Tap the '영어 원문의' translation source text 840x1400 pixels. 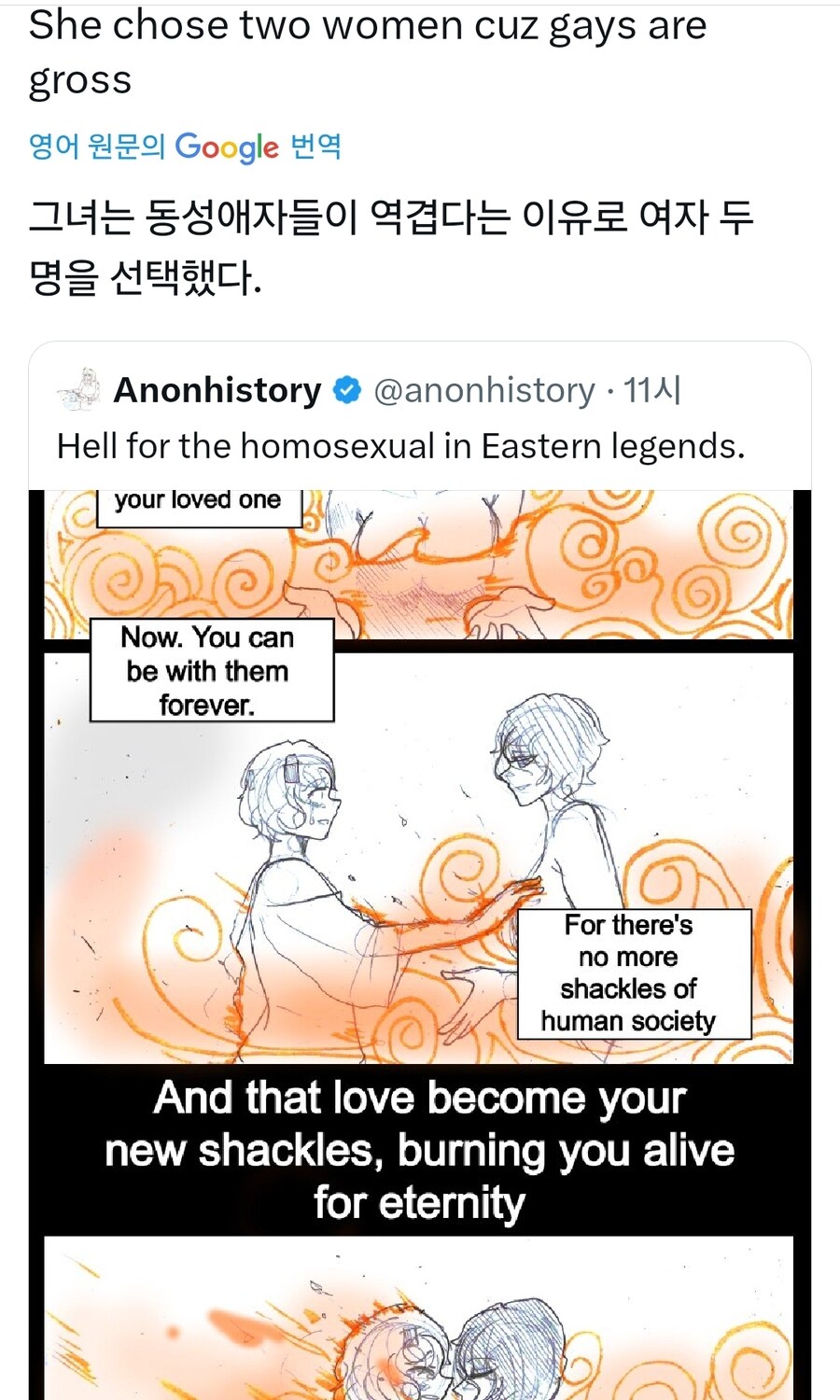(96, 147)
